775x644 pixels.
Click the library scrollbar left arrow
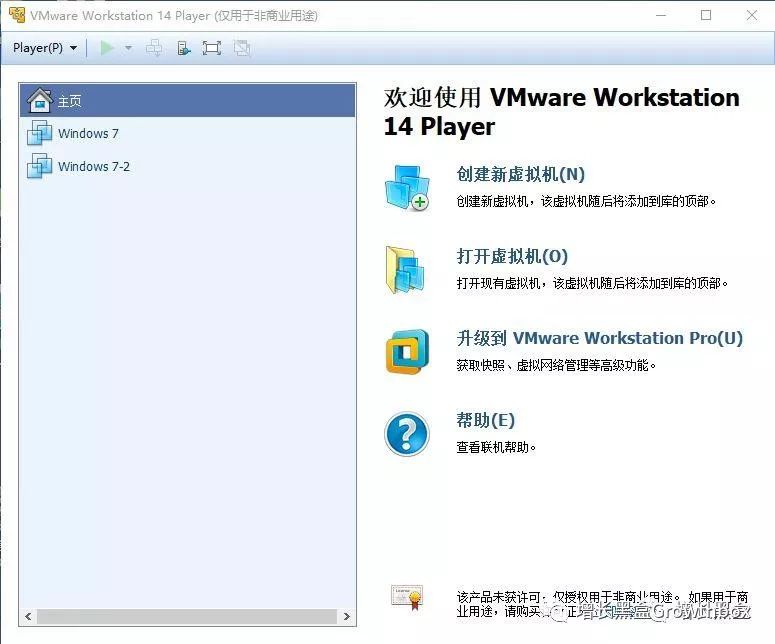point(28,616)
